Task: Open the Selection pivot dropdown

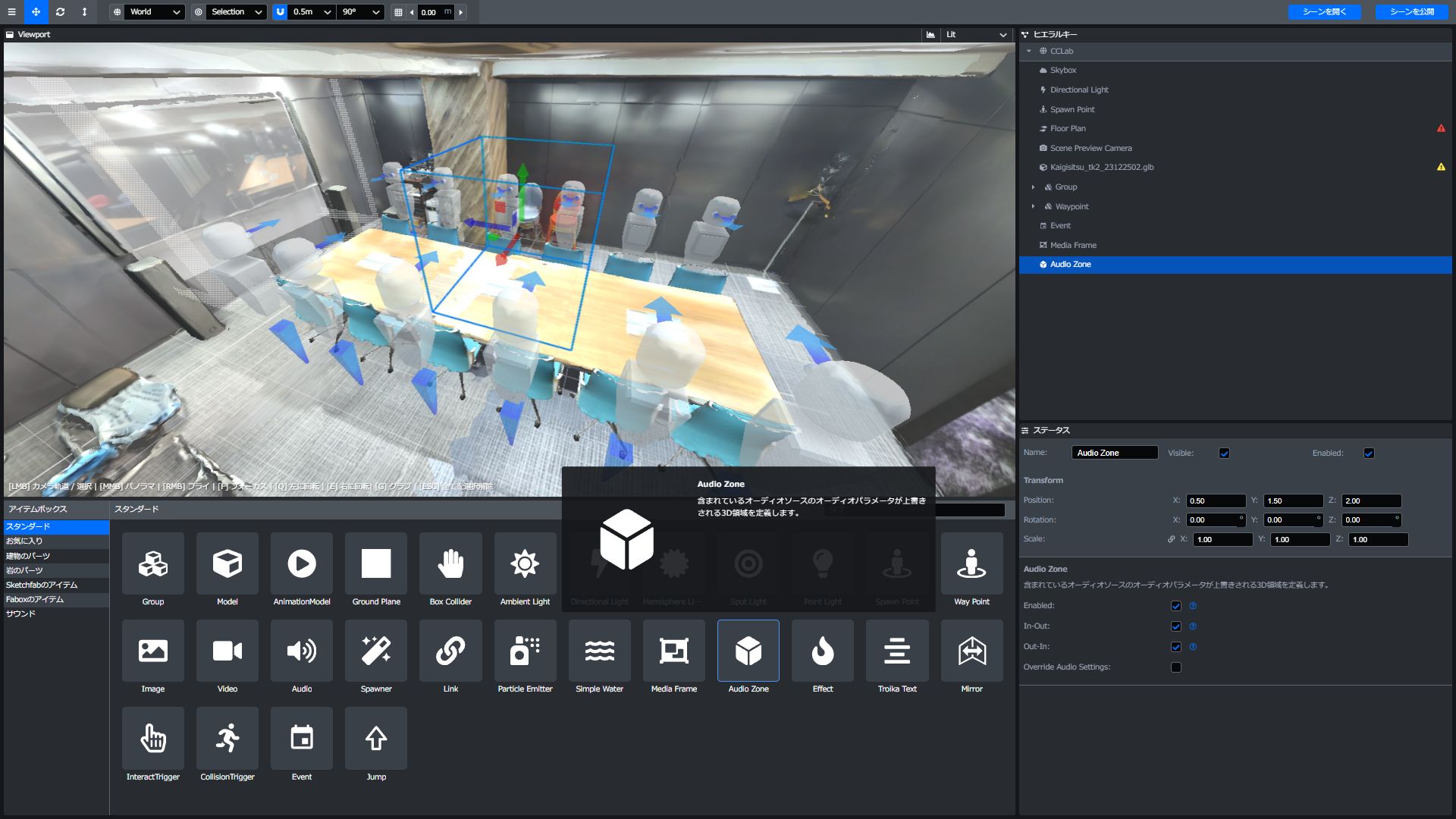Action: point(236,12)
